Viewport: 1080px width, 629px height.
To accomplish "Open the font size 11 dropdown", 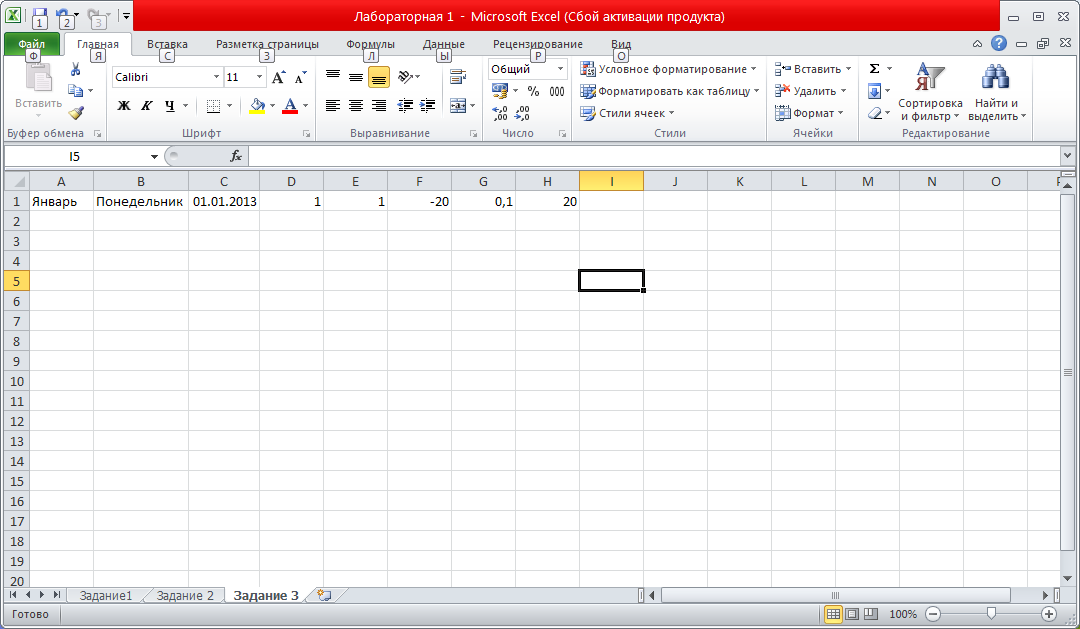I will (x=259, y=77).
